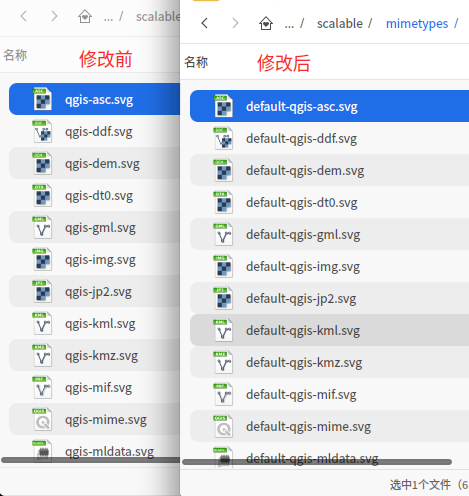Sort by 名称 column in right window
469x496 pixels.
[196, 62]
